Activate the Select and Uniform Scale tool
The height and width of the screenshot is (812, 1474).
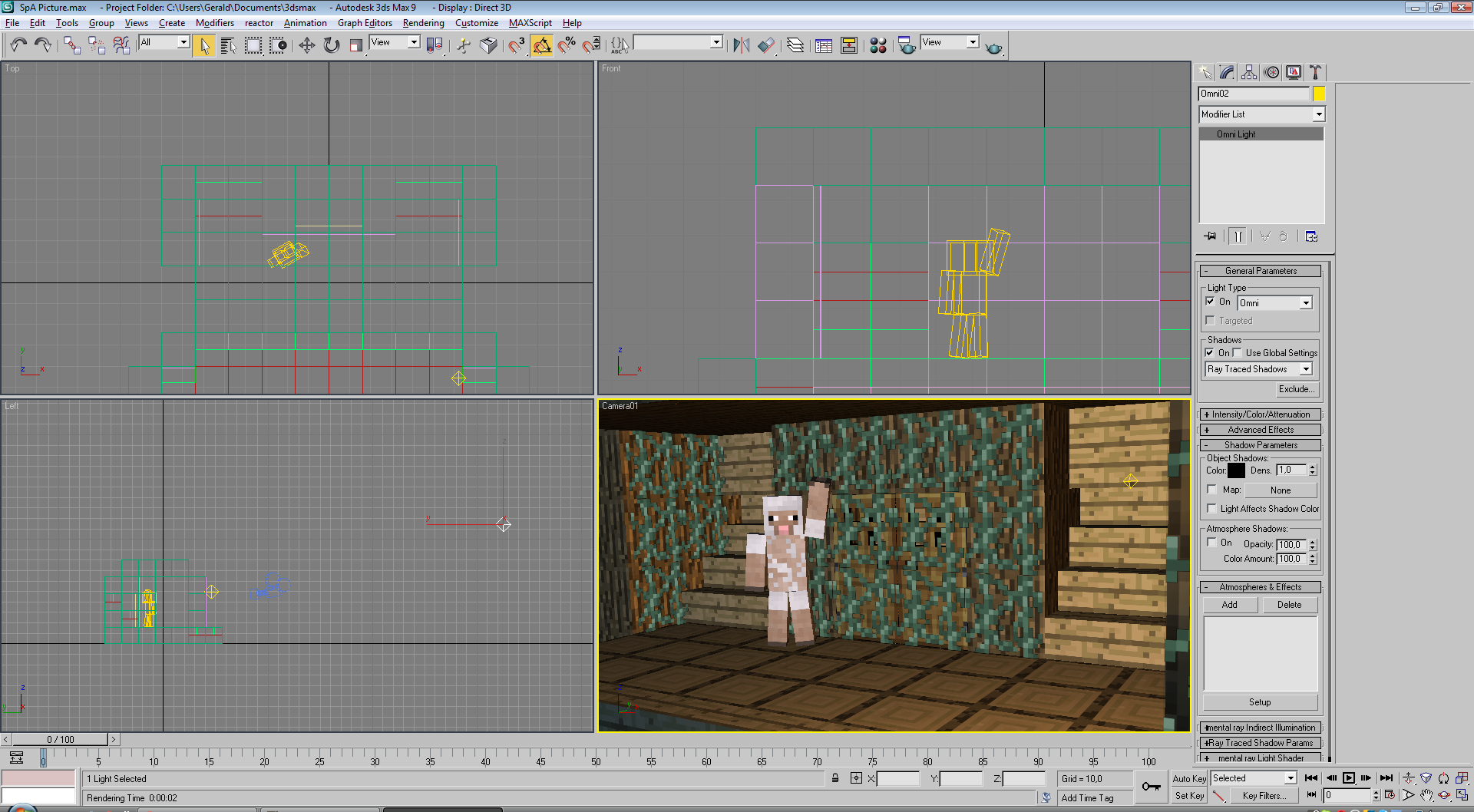coord(355,46)
